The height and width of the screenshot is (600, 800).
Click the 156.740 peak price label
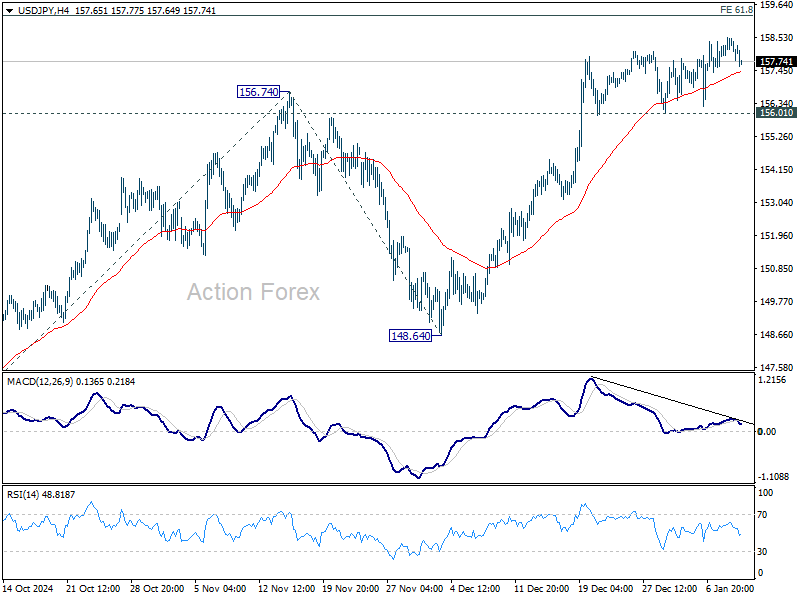pos(259,92)
